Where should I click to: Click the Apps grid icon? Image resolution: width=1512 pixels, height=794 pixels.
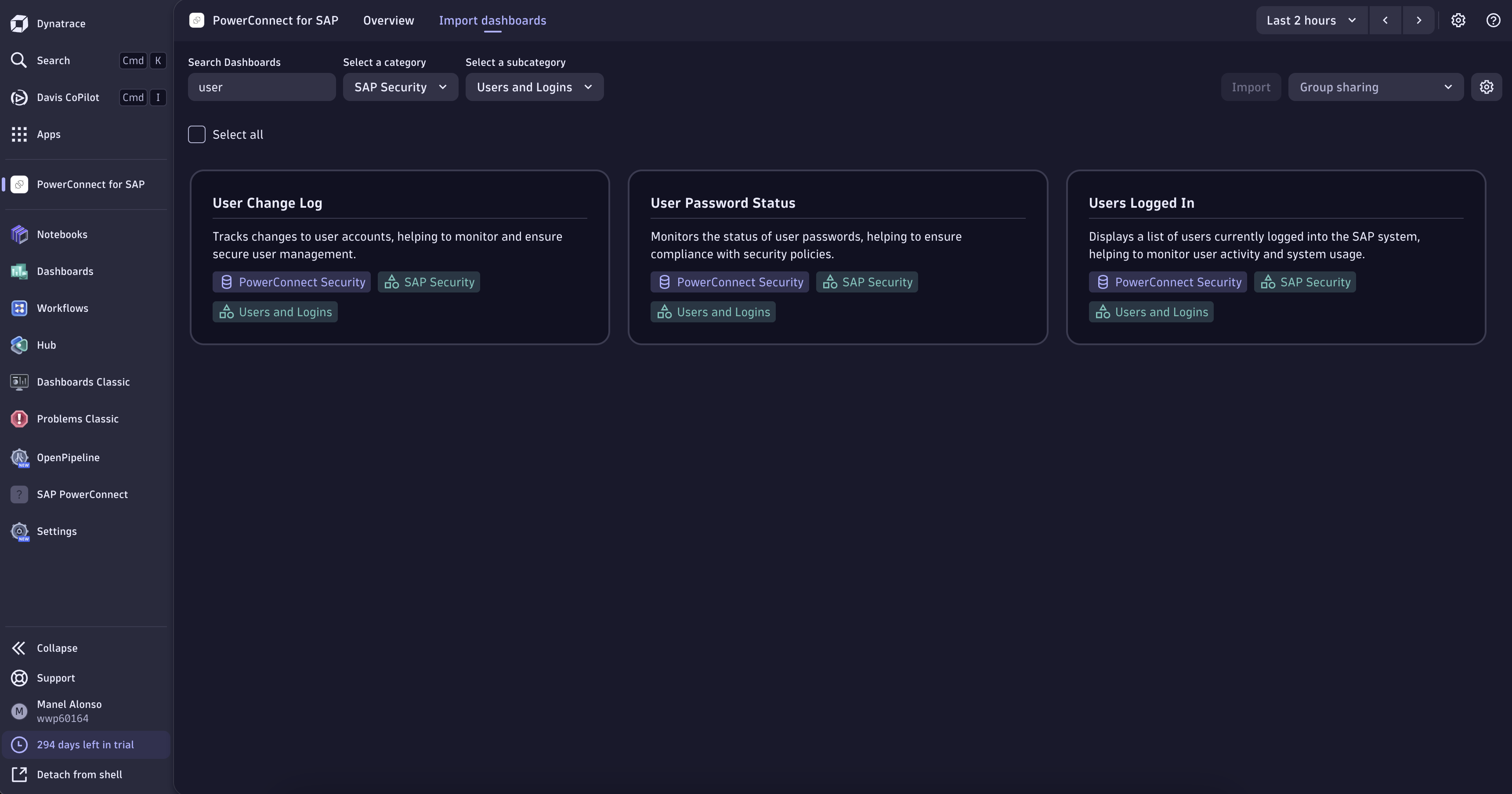point(19,134)
